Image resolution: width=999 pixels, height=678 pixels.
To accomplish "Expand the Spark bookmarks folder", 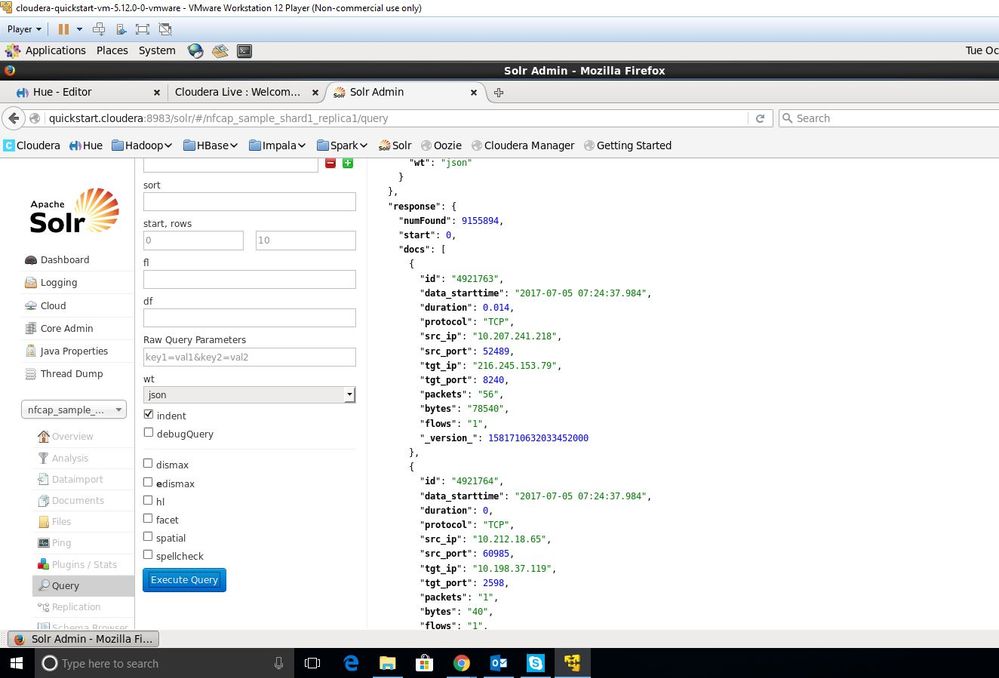I will coord(342,145).
